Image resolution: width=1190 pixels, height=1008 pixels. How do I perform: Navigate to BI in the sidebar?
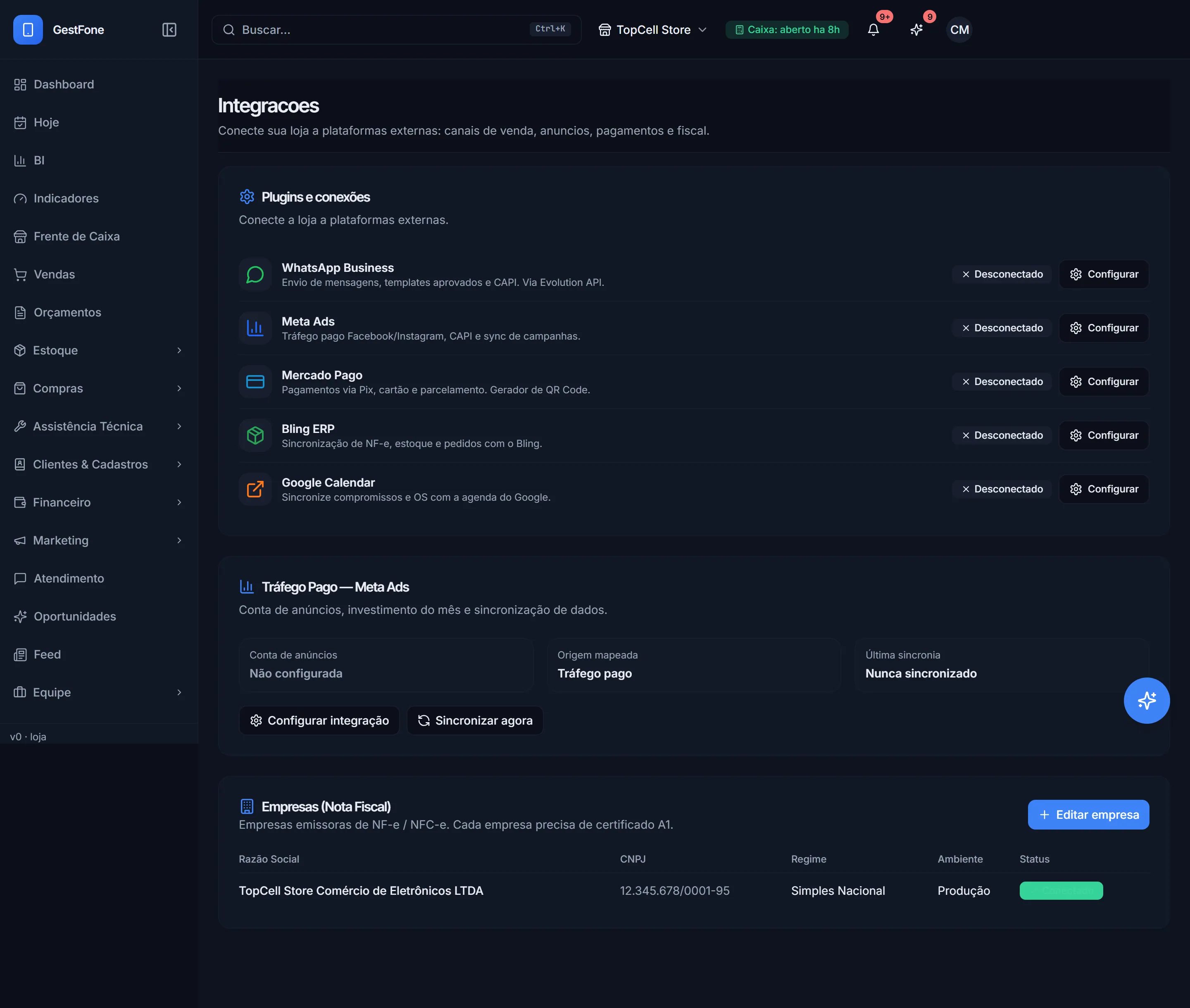click(x=100, y=161)
